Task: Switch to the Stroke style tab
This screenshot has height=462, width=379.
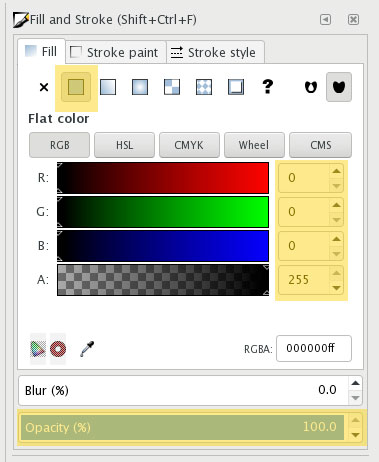Action: 215,52
